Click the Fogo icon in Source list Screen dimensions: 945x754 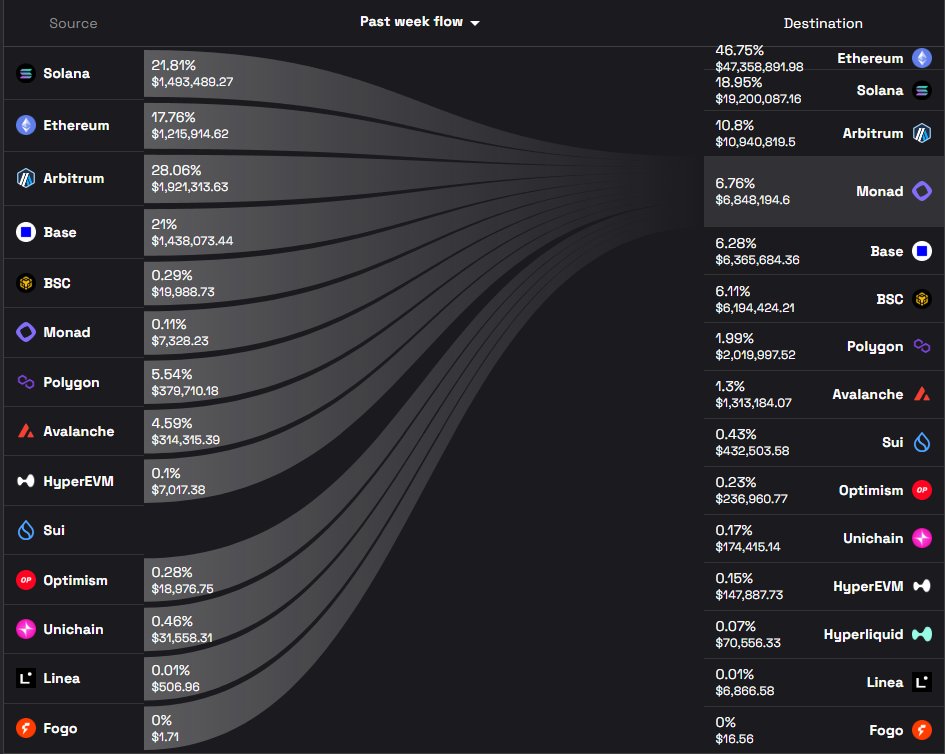26,729
